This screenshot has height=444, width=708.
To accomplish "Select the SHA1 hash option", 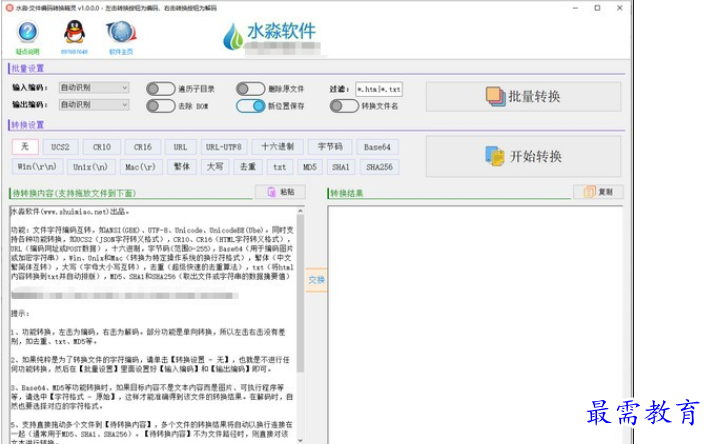I will [x=341, y=167].
